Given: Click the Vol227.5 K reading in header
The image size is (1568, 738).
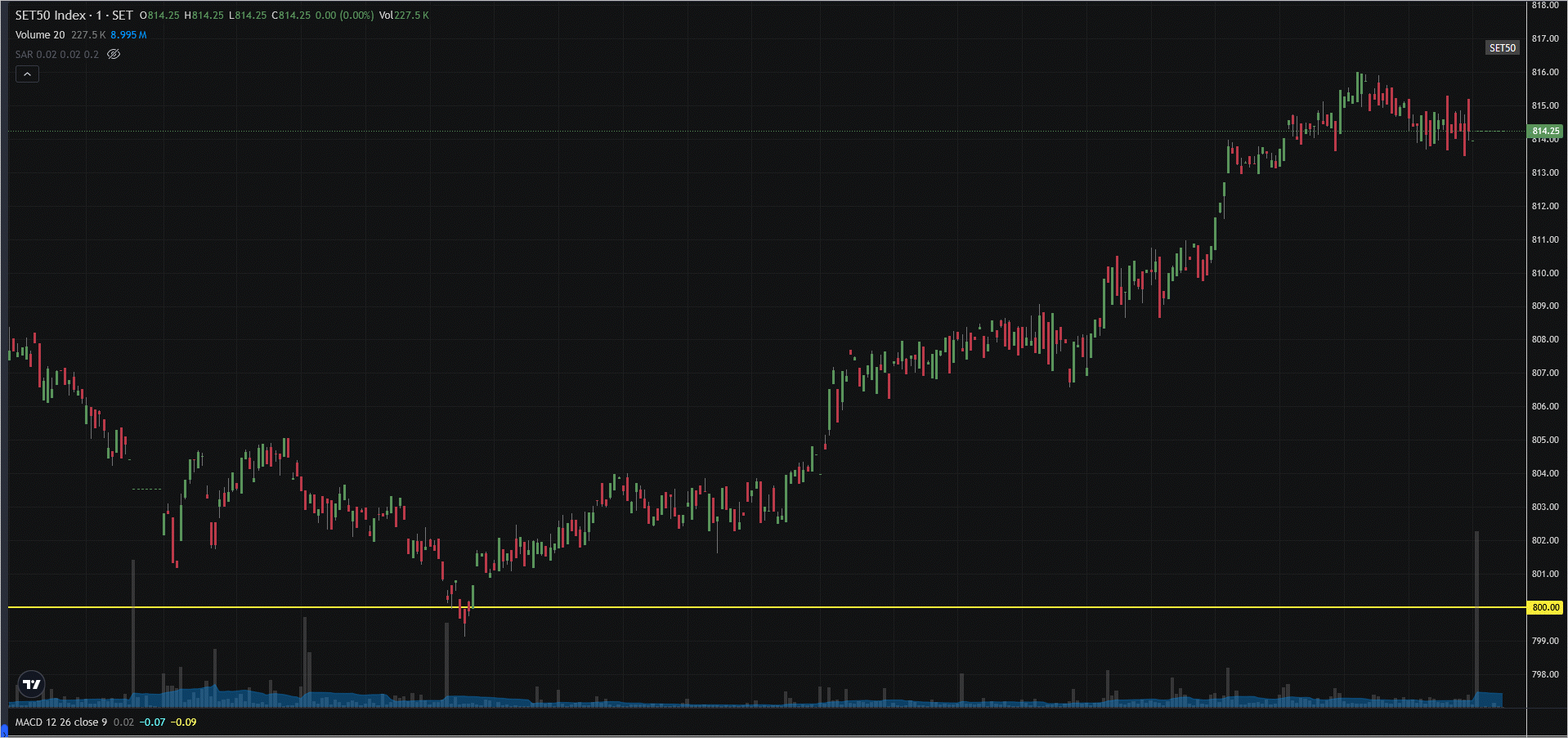Looking at the screenshot, I should (404, 16).
